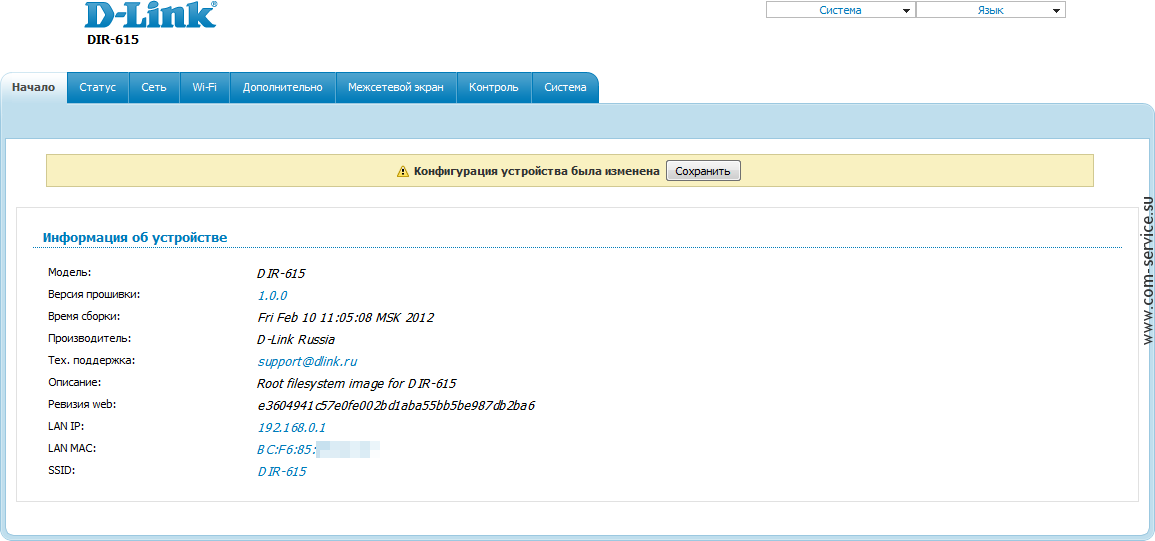Screen dimensions: 1155x541
Task: Open the Wi-Fi tab
Action: [x=205, y=87]
